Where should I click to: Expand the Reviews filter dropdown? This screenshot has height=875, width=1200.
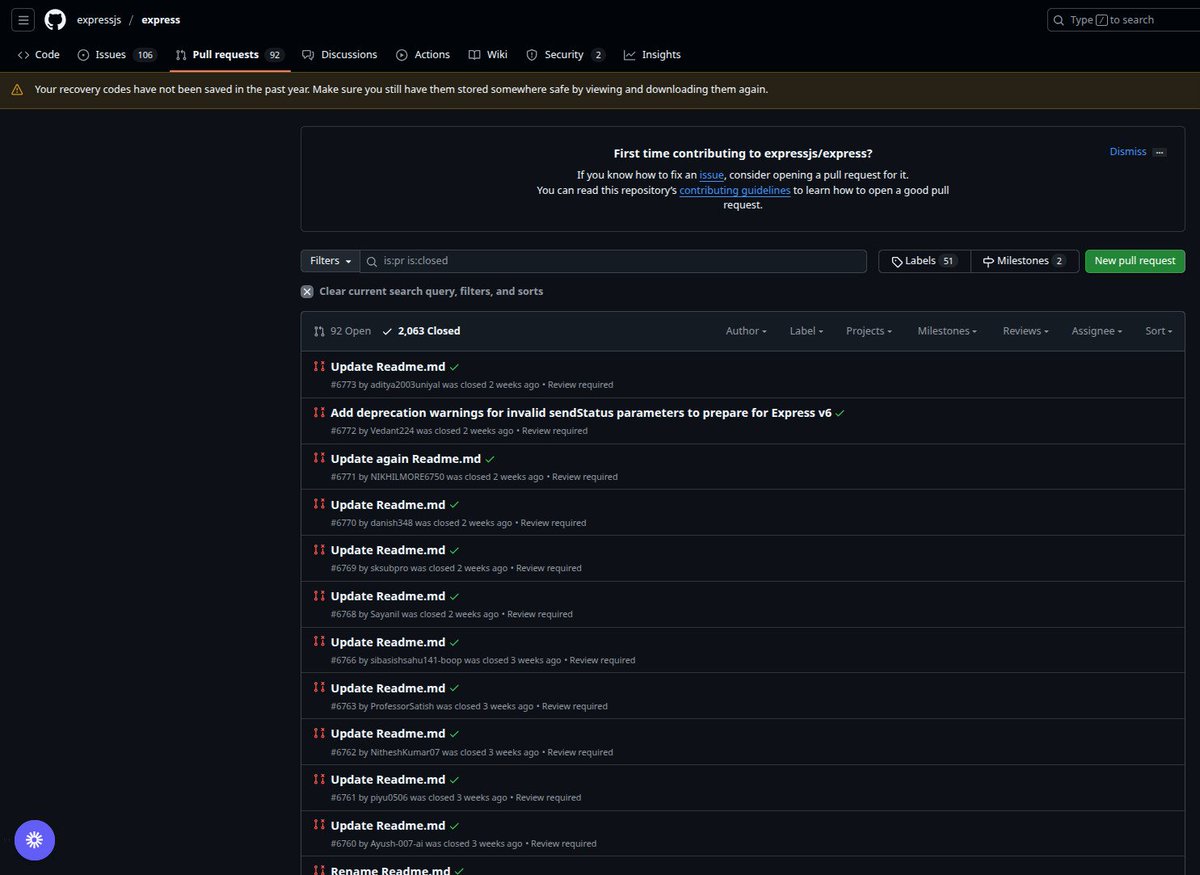[x=1026, y=331]
